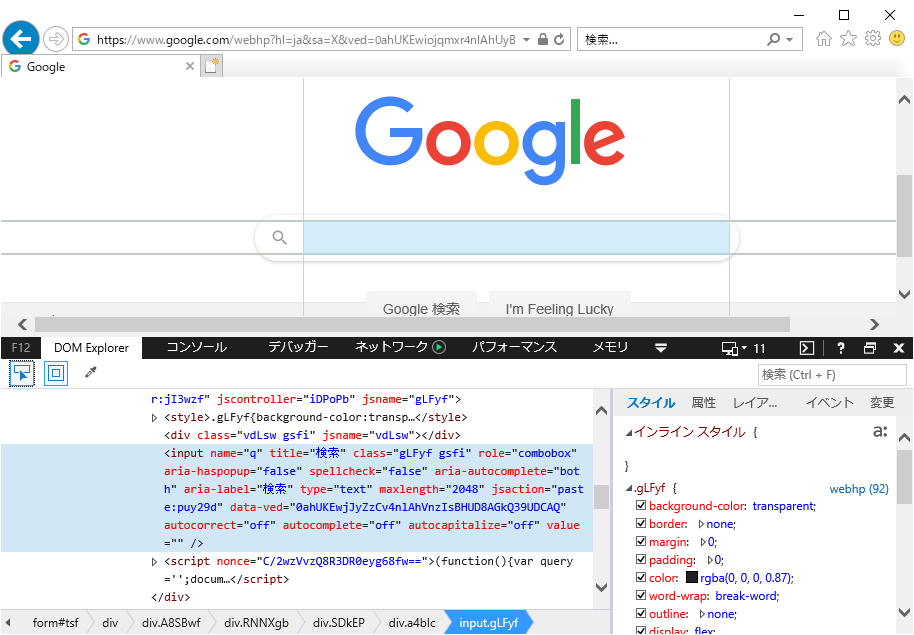Open the 属性 styles-pane tab
The width and height of the screenshot is (914, 635).
(704, 402)
